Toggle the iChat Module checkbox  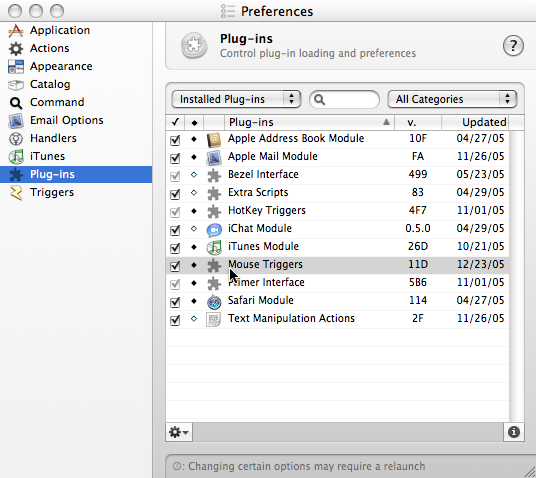coord(175,230)
